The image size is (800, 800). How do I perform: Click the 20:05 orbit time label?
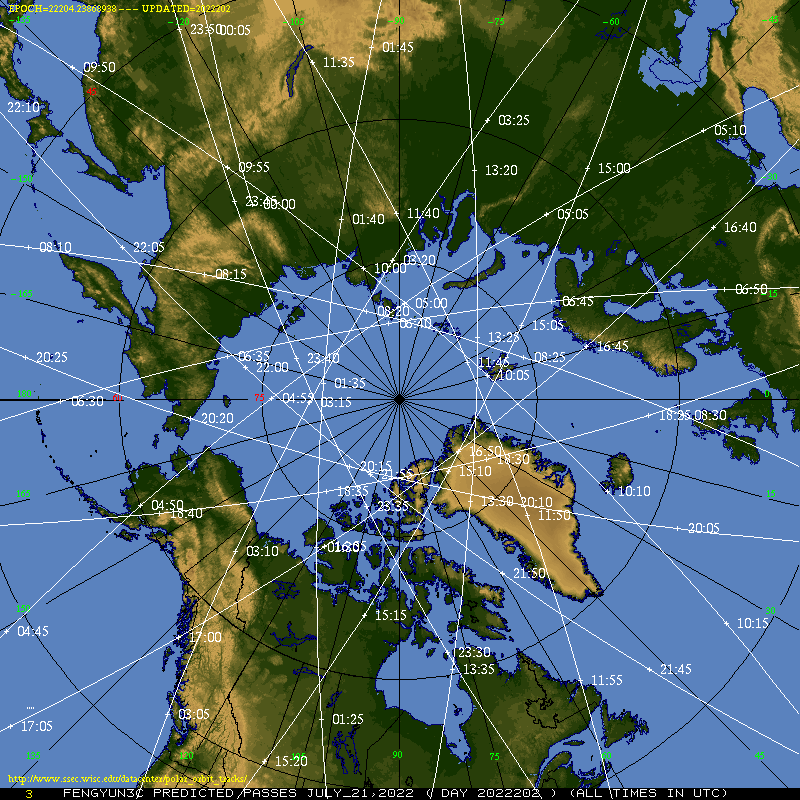click(x=703, y=528)
